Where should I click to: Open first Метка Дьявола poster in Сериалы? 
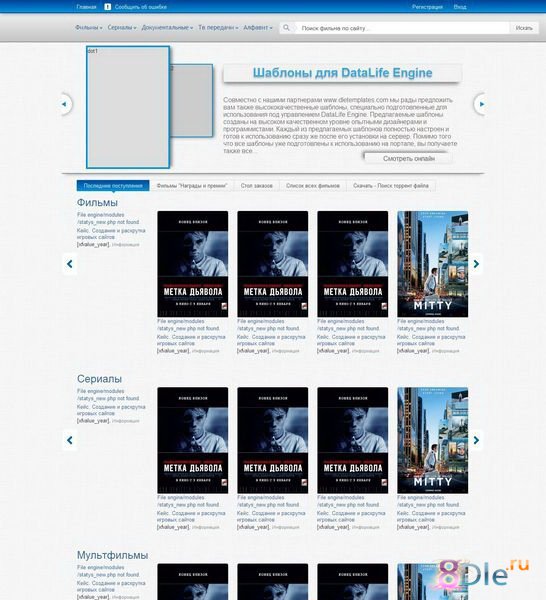tap(192, 440)
